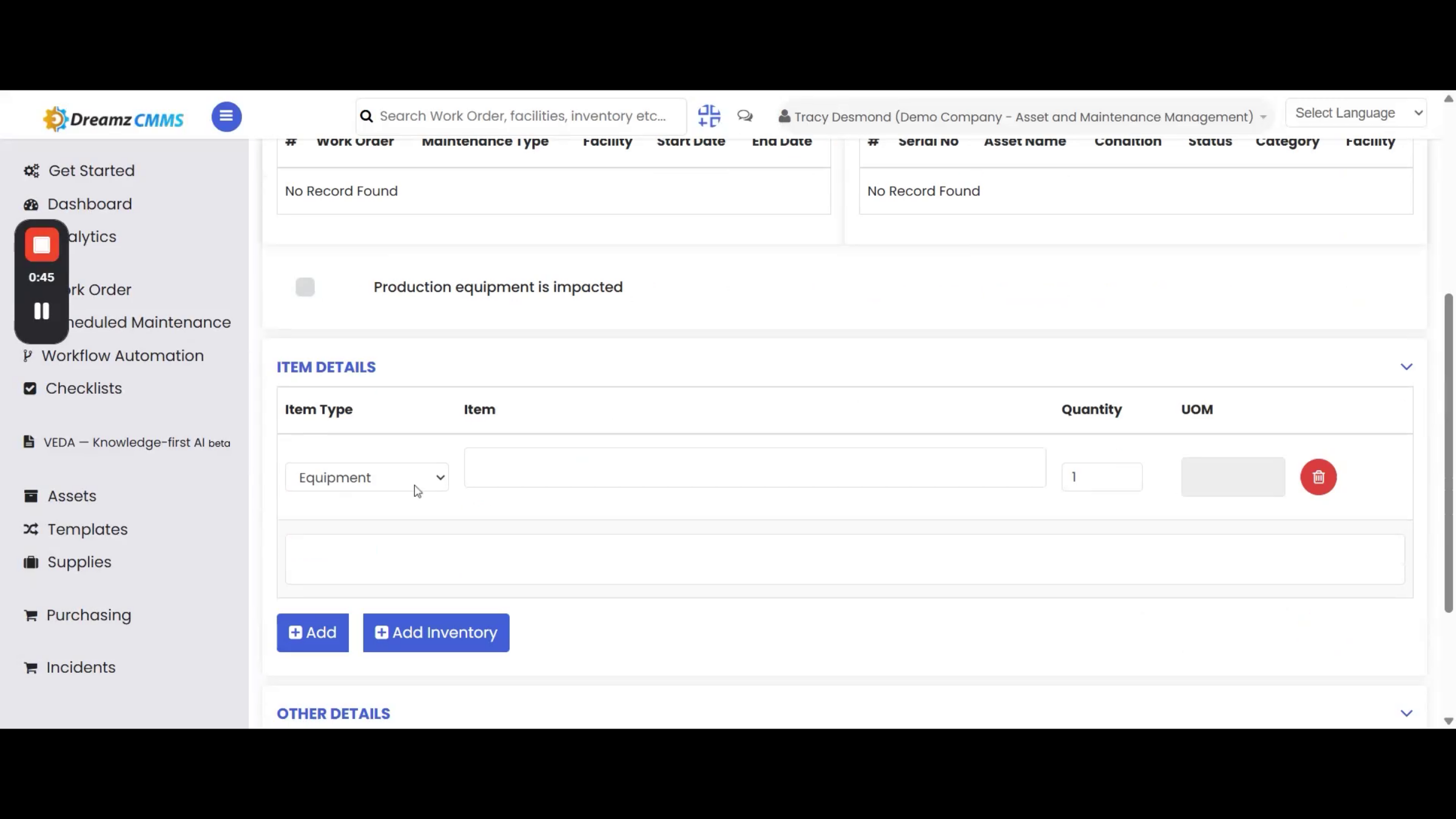Image resolution: width=1456 pixels, height=819 pixels.
Task: Click the ITEM DETAILS heading
Action: [326, 367]
